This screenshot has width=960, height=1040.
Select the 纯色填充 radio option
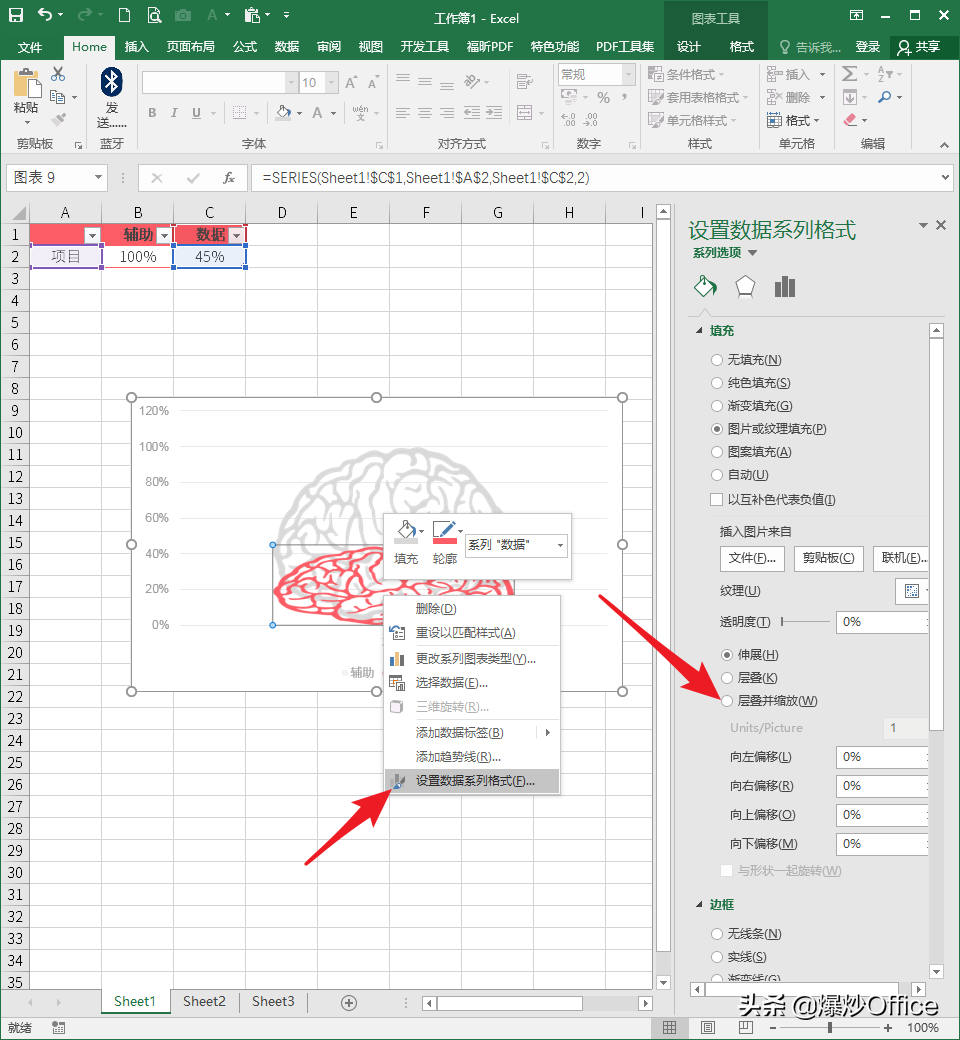coord(717,383)
